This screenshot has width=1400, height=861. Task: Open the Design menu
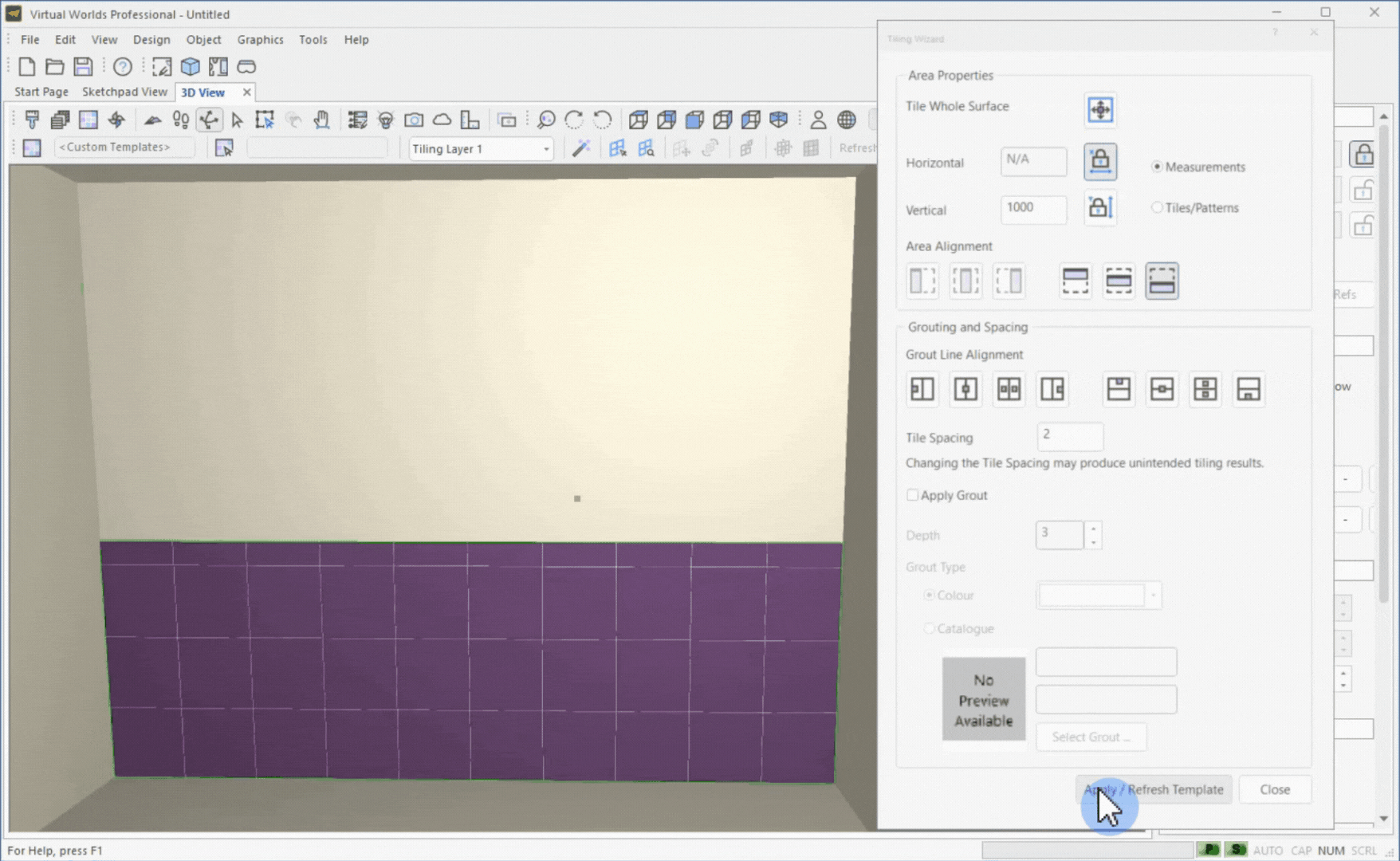coord(151,39)
